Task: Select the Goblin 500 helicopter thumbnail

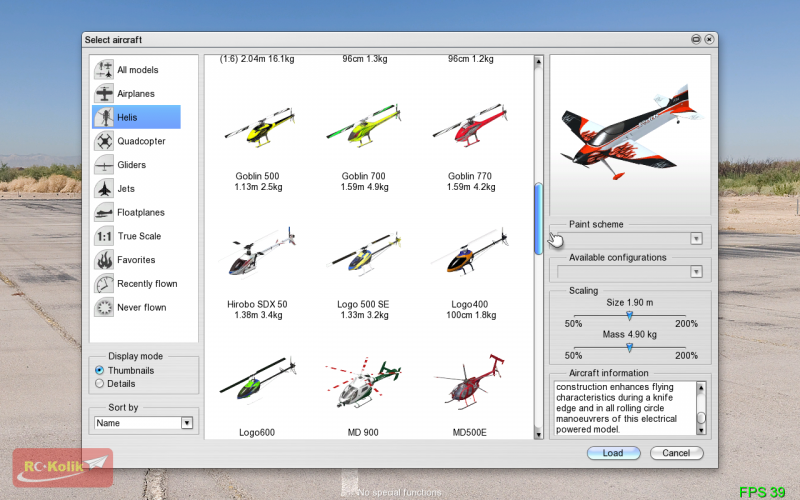Action: coord(260,128)
